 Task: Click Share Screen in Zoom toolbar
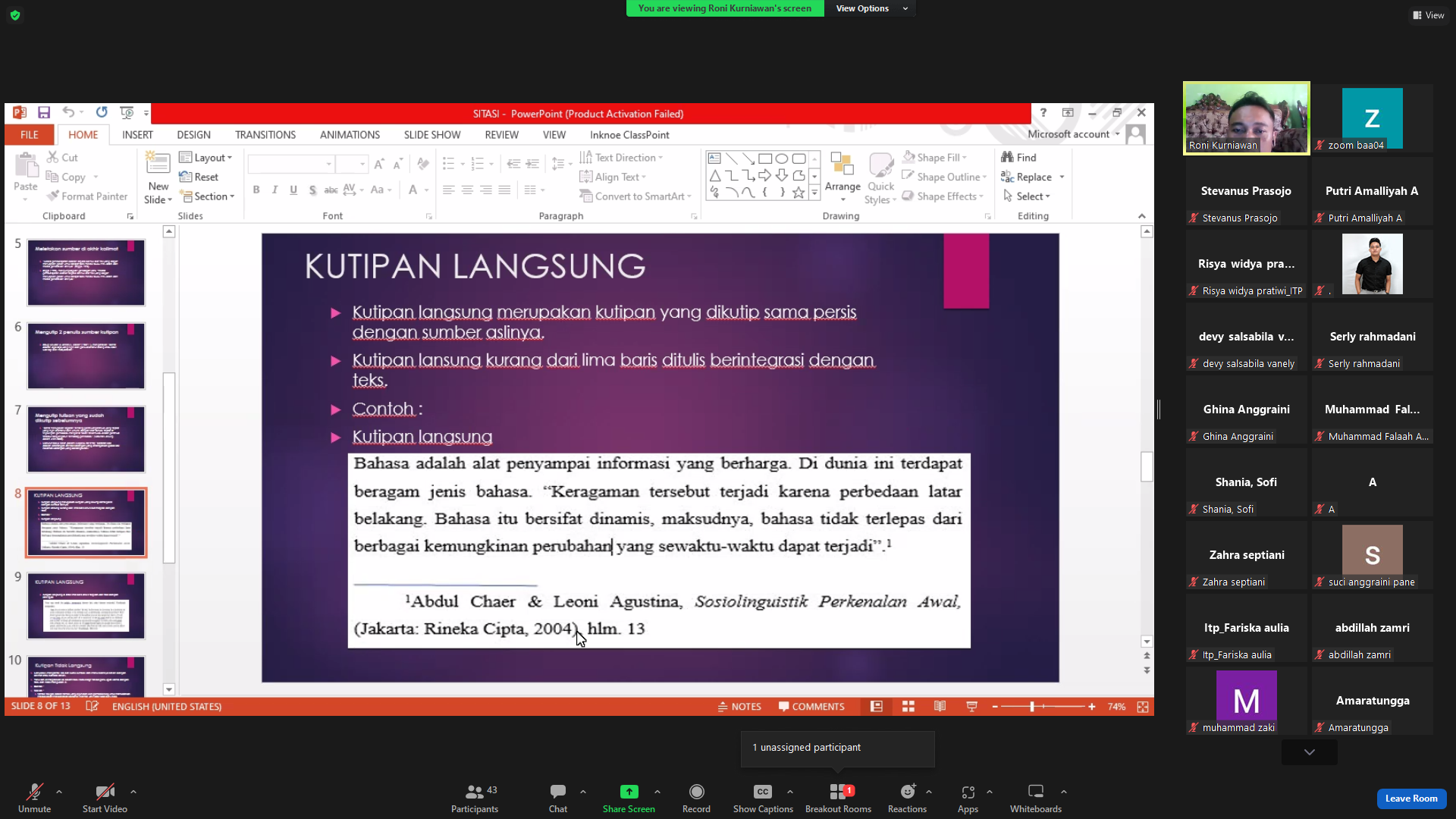[629, 799]
